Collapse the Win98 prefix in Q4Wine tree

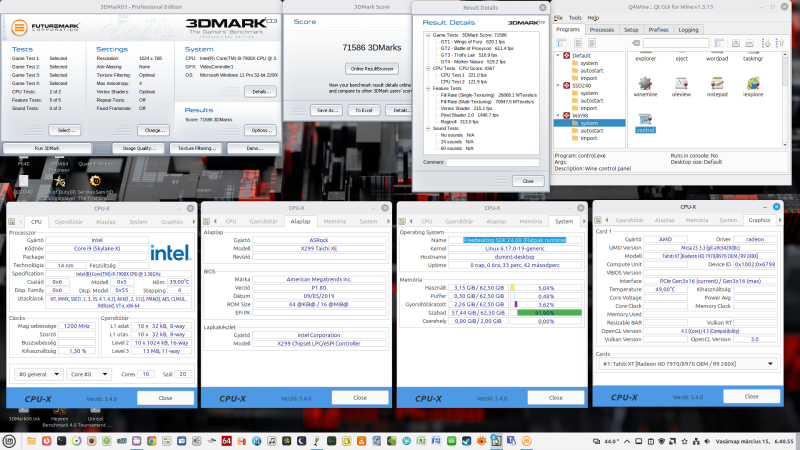pos(558,115)
